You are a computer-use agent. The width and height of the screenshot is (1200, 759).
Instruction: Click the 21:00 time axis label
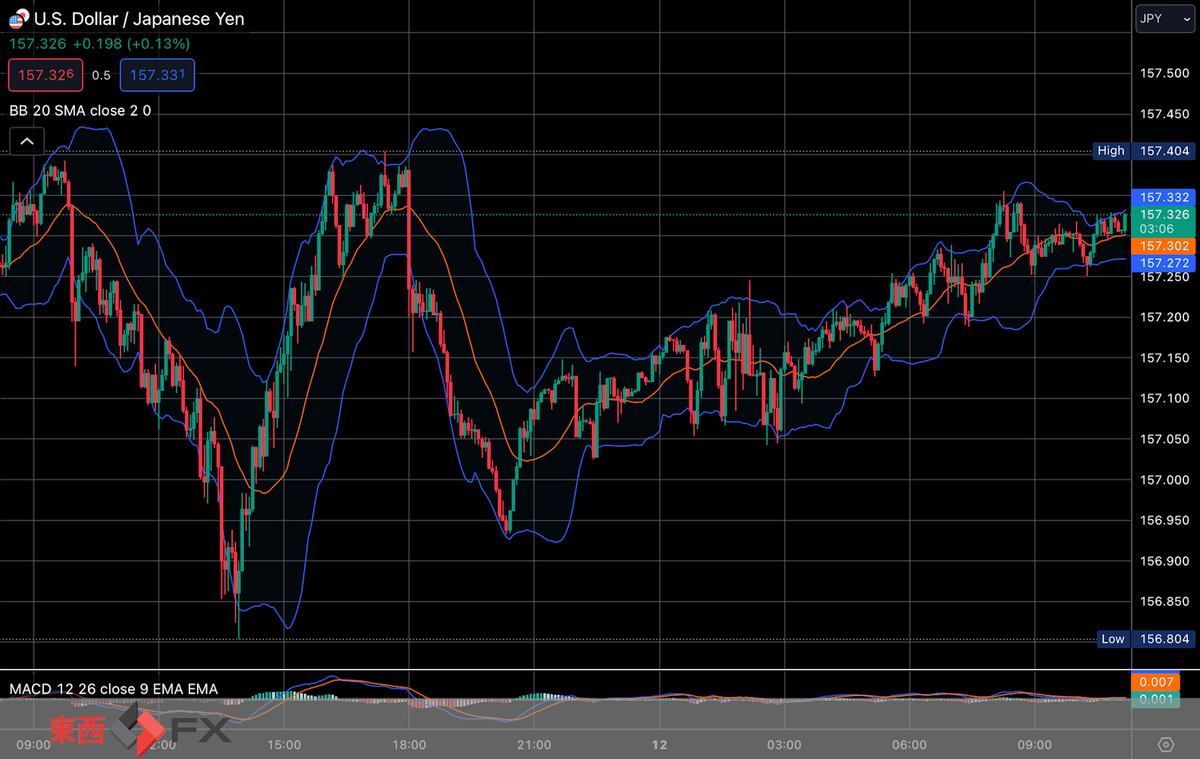point(534,744)
